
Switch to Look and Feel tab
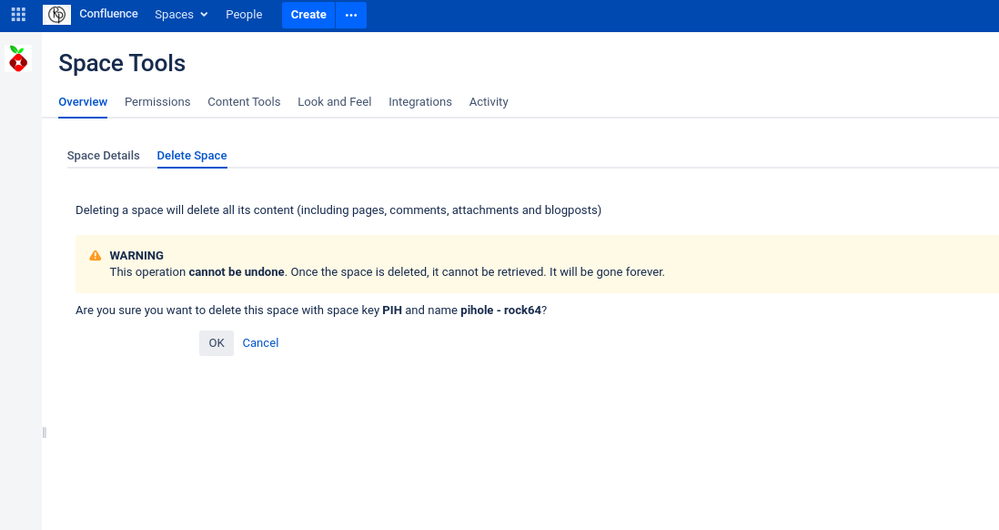(x=334, y=102)
